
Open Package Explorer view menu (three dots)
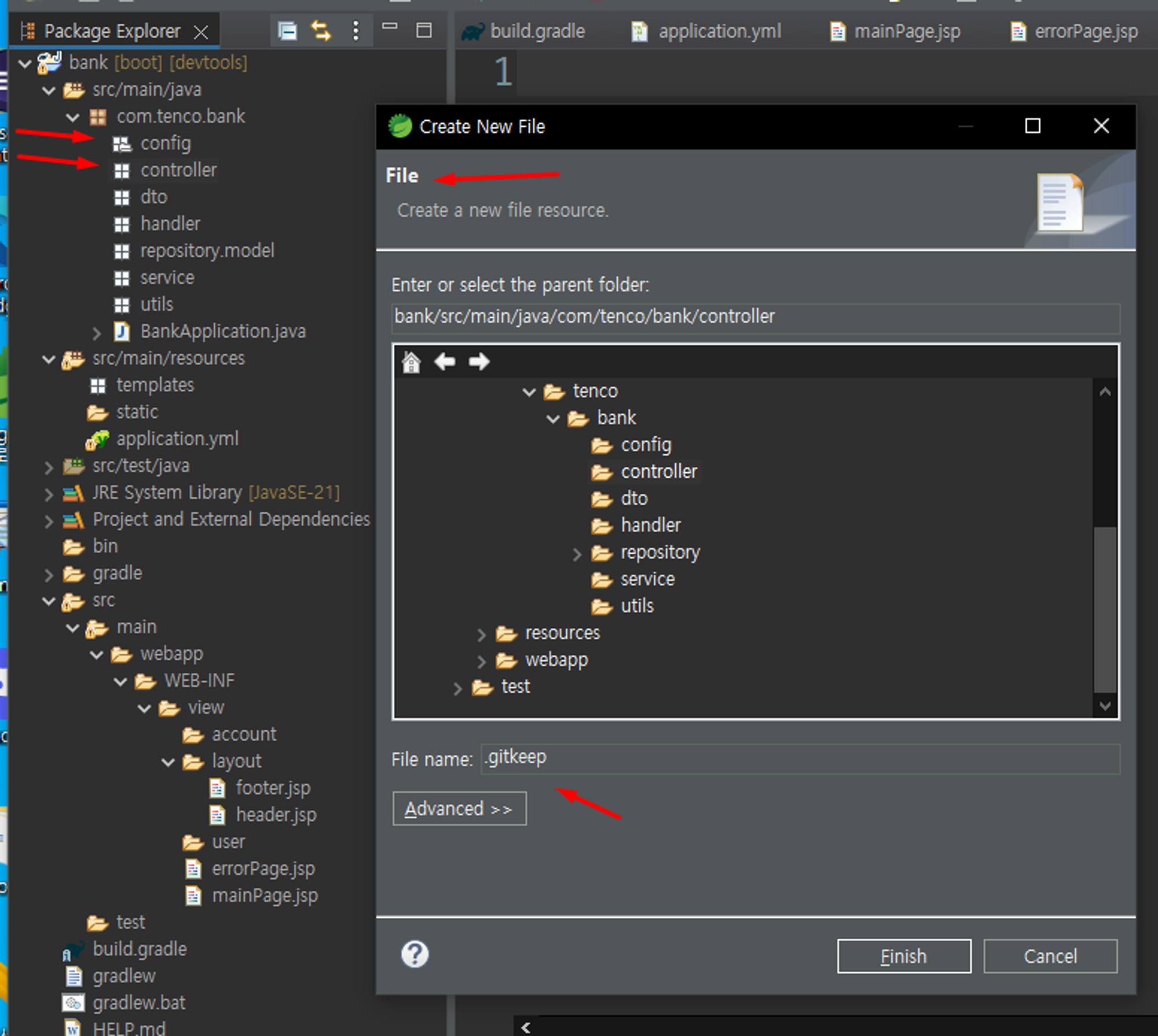click(356, 30)
